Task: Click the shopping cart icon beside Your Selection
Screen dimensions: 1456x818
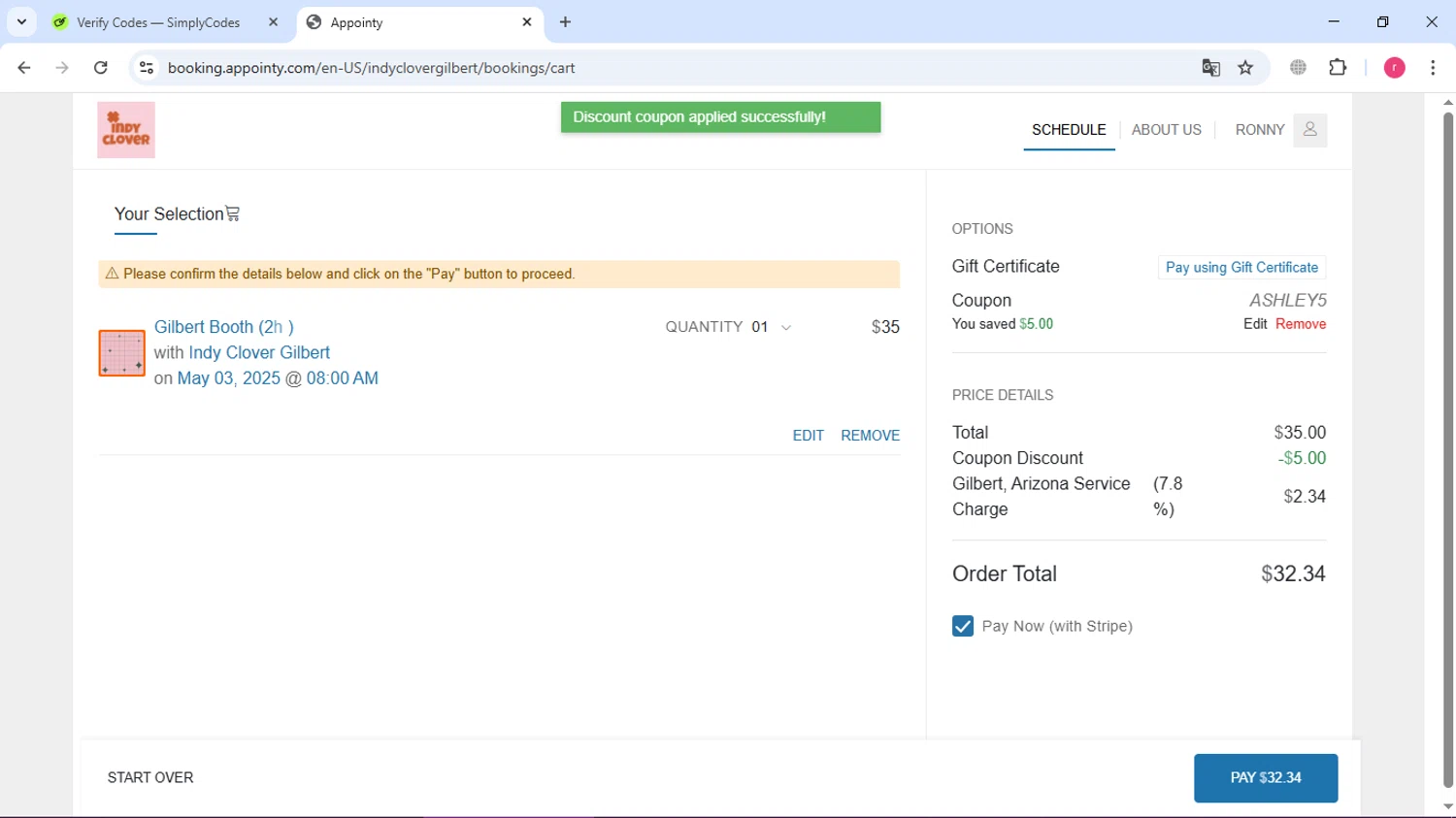Action: click(233, 213)
